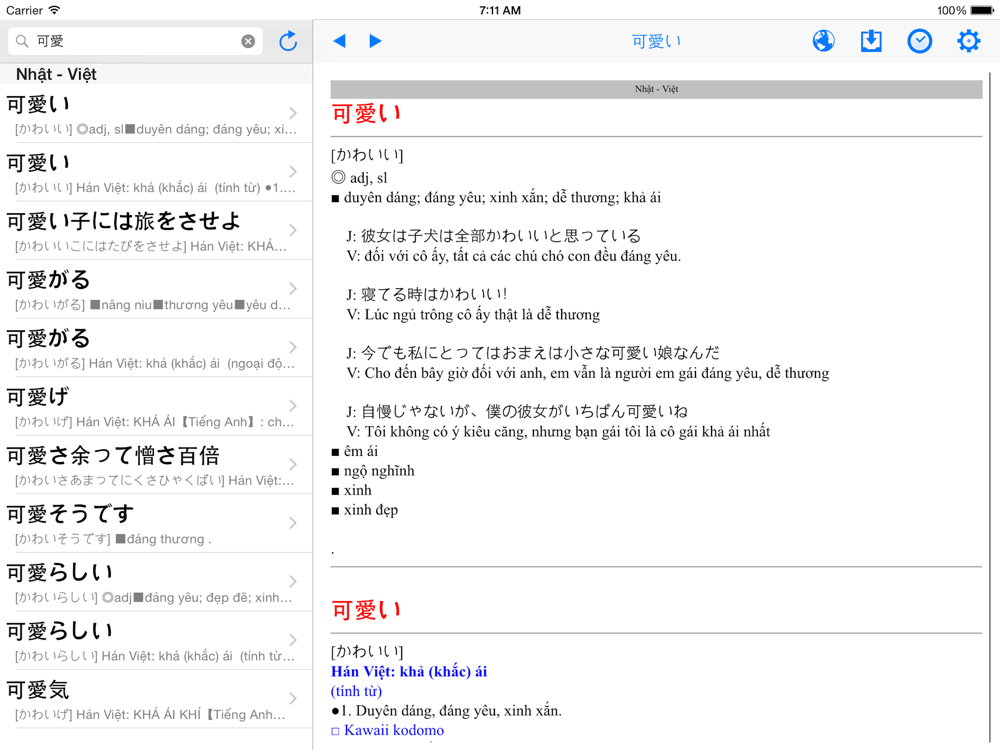Tap the second red 可愛い headword
The height and width of the screenshot is (750, 1000).
[x=366, y=610]
